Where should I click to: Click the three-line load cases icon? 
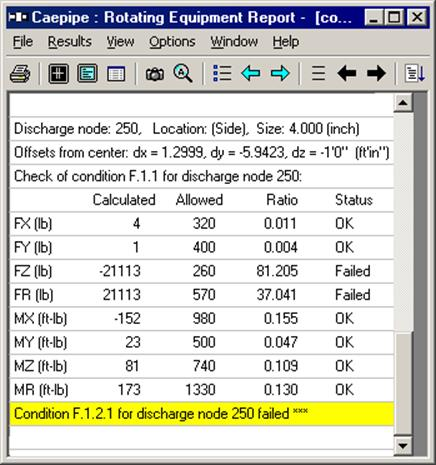pos(318,73)
